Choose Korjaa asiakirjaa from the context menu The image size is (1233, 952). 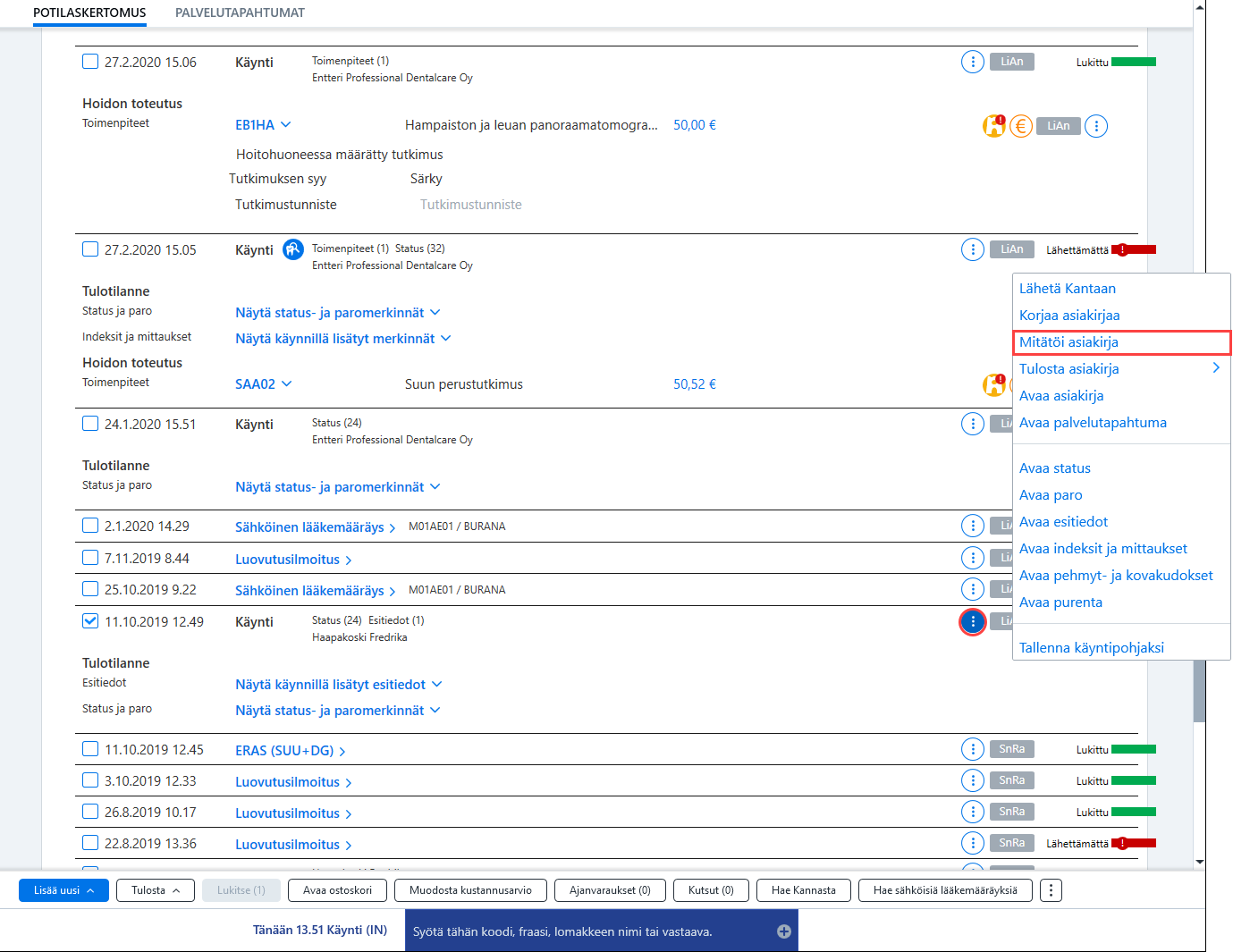(x=1069, y=316)
